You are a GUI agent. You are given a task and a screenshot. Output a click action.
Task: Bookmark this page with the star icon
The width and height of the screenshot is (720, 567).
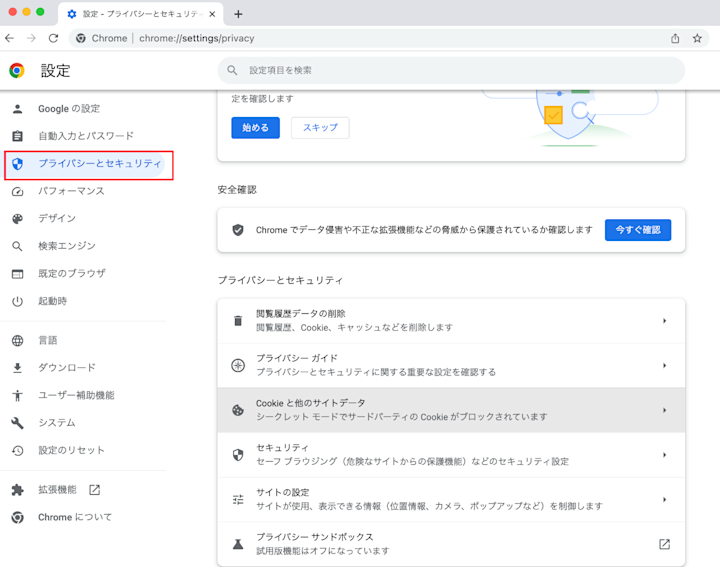tap(697, 38)
